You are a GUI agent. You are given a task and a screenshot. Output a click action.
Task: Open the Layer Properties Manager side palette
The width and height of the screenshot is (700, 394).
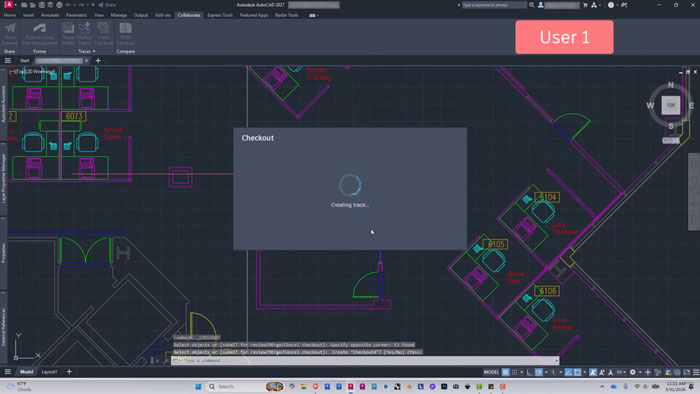point(4,178)
